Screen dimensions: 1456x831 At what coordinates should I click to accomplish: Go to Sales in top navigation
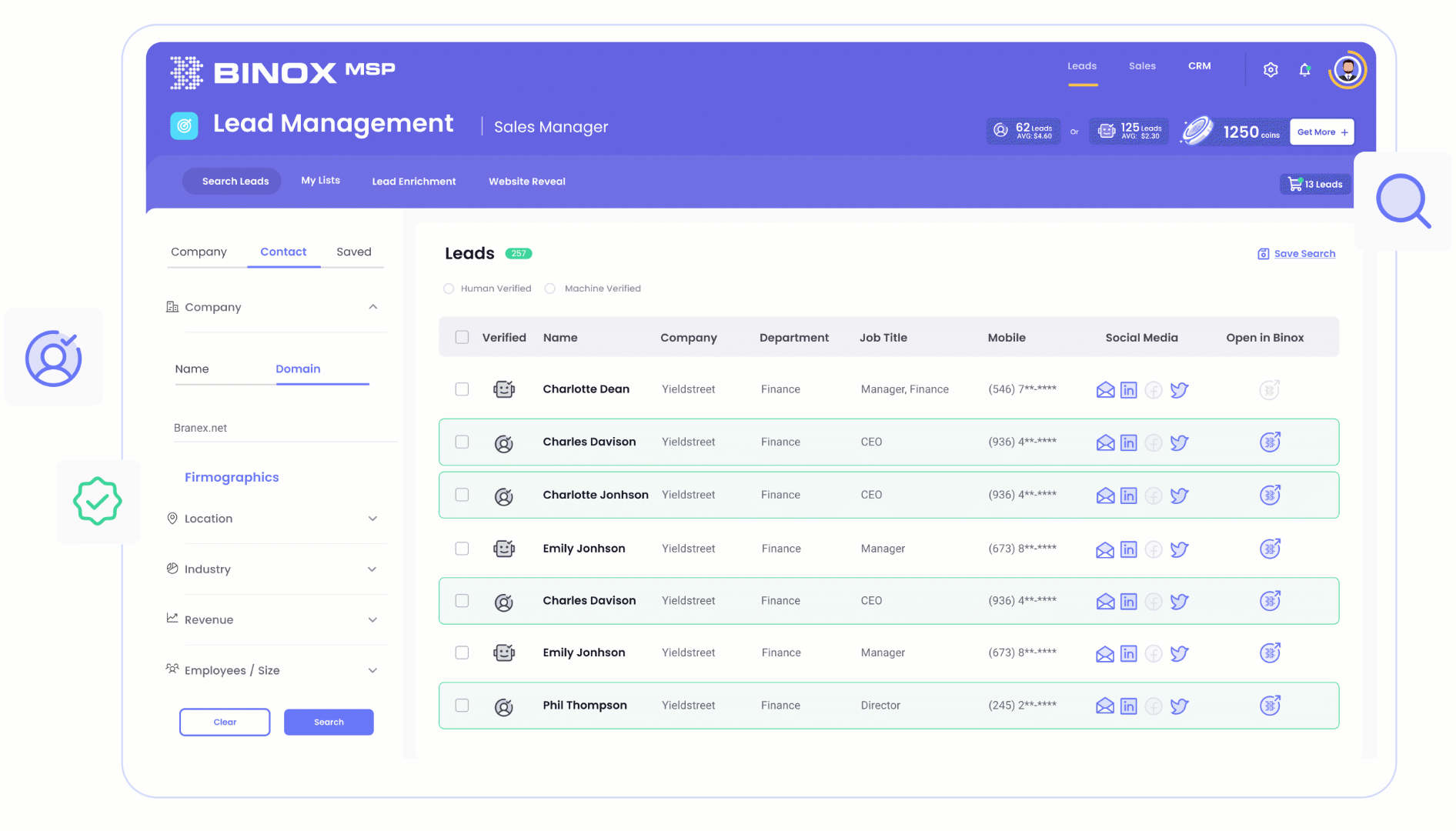[x=1142, y=66]
